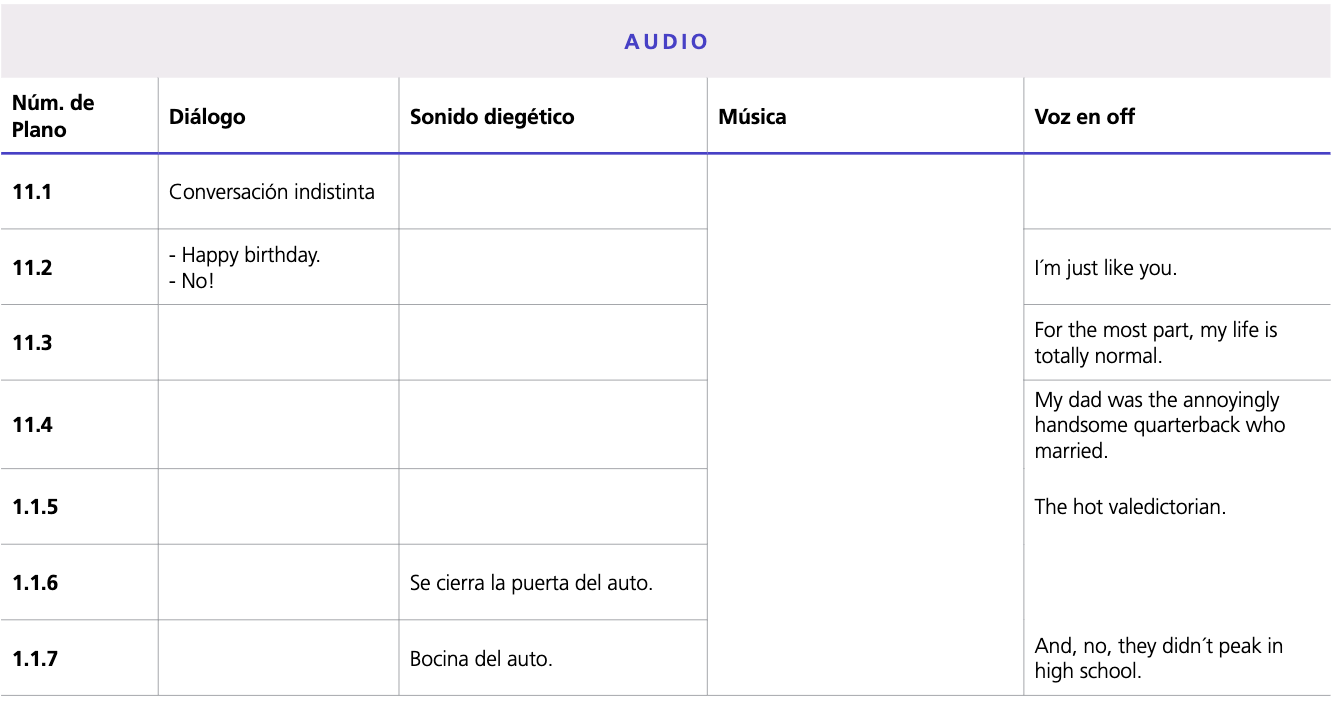
Task: Click the 'Música' column header
Action: 752,117
